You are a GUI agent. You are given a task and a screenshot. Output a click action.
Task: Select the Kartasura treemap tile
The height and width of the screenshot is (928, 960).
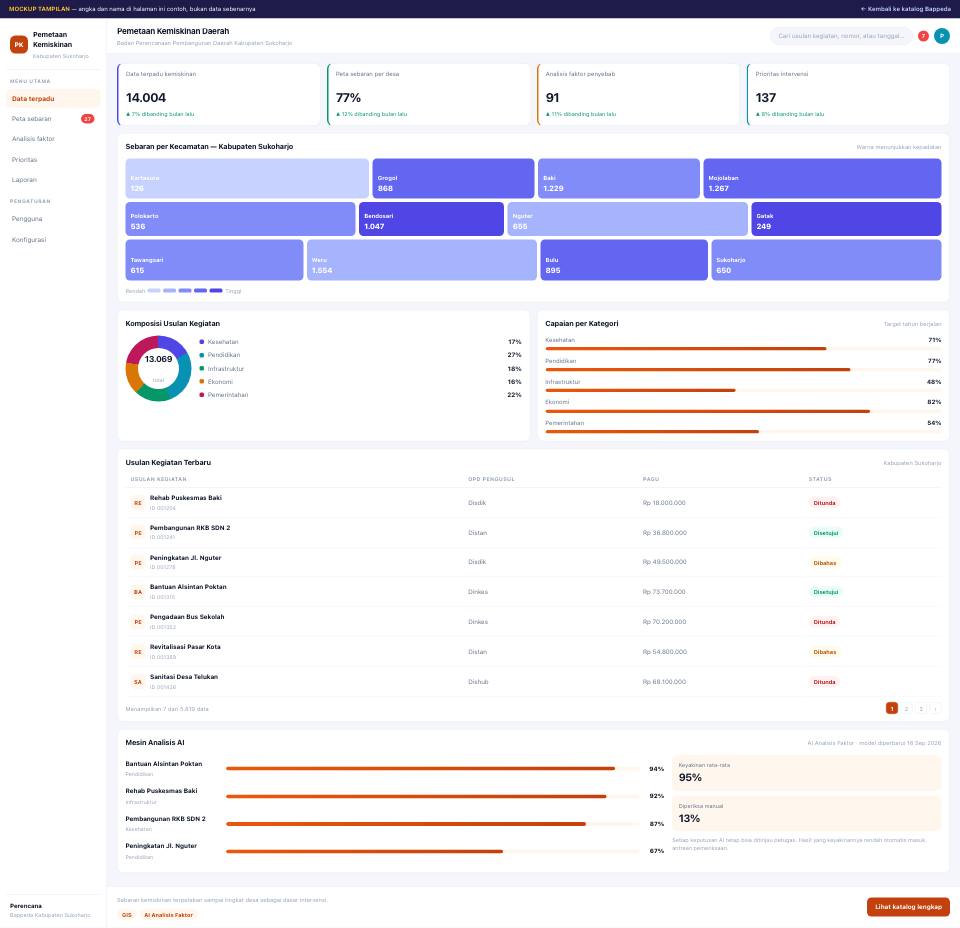point(247,178)
